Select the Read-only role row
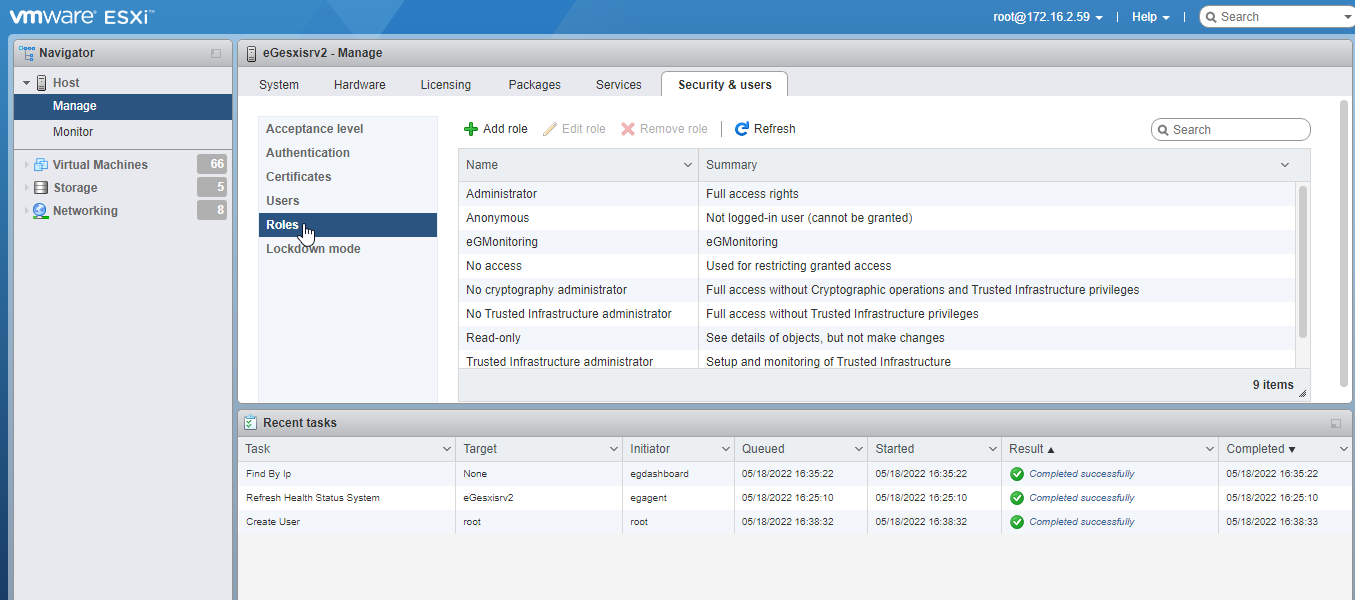Image resolution: width=1355 pixels, height=600 pixels. pos(877,338)
